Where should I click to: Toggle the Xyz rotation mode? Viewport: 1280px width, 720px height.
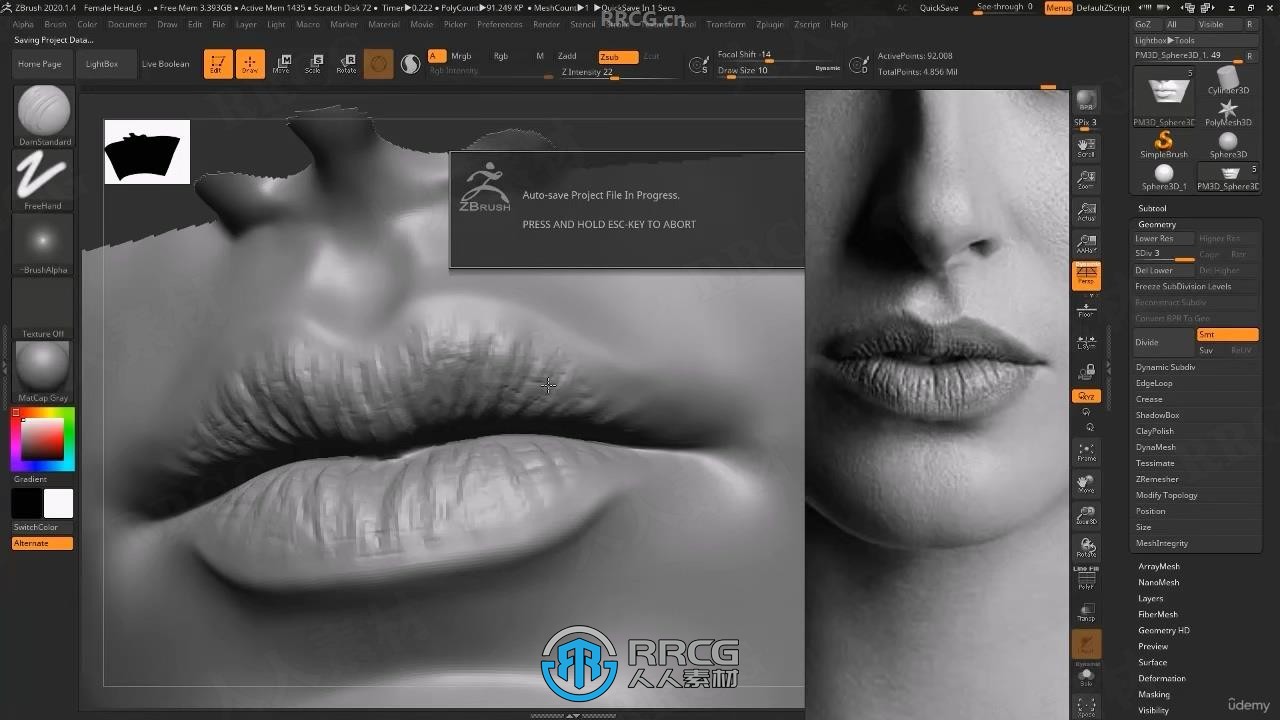pyautogui.click(x=1086, y=396)
